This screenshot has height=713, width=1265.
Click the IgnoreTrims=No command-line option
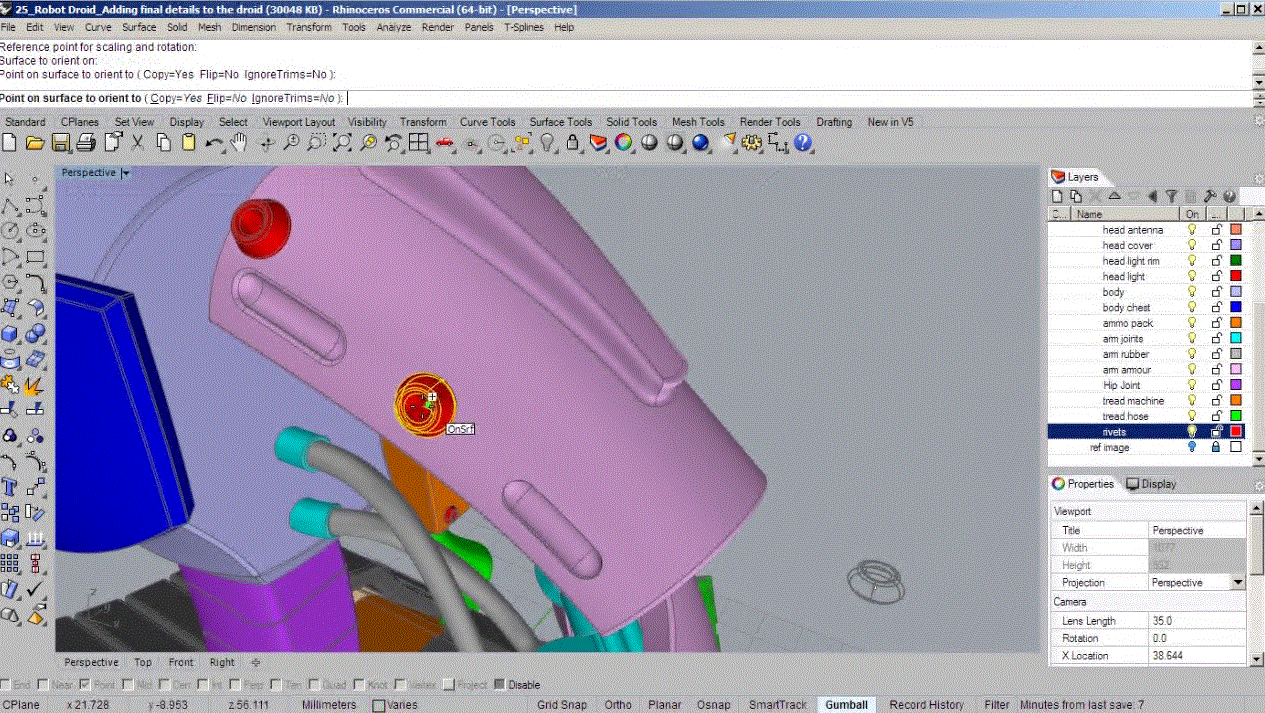(x=294, y=98)
